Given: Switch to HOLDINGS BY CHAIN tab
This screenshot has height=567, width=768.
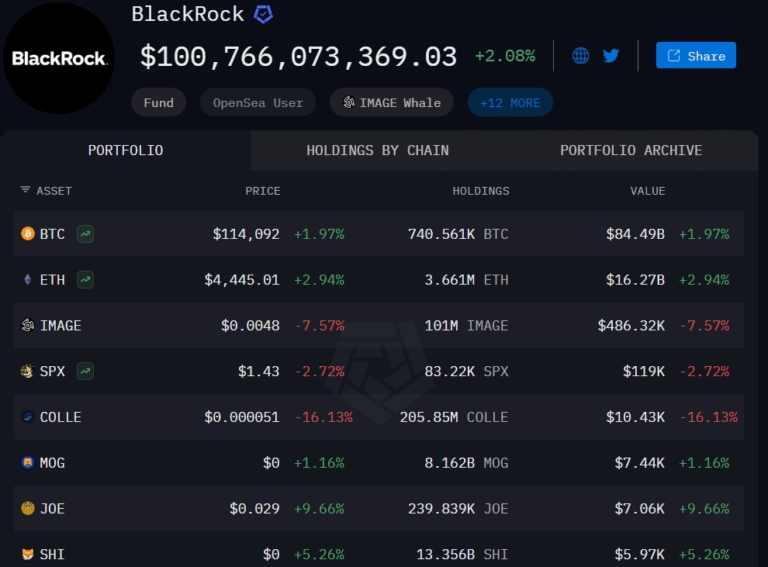Looking at the screenshot, I should [x=377, y=150].
